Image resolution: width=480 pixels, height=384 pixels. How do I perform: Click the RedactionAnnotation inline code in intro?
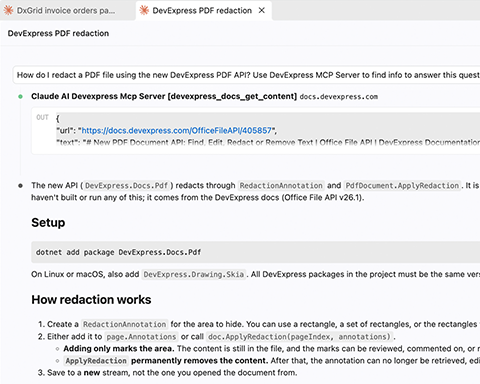click(x=281, y=186)
